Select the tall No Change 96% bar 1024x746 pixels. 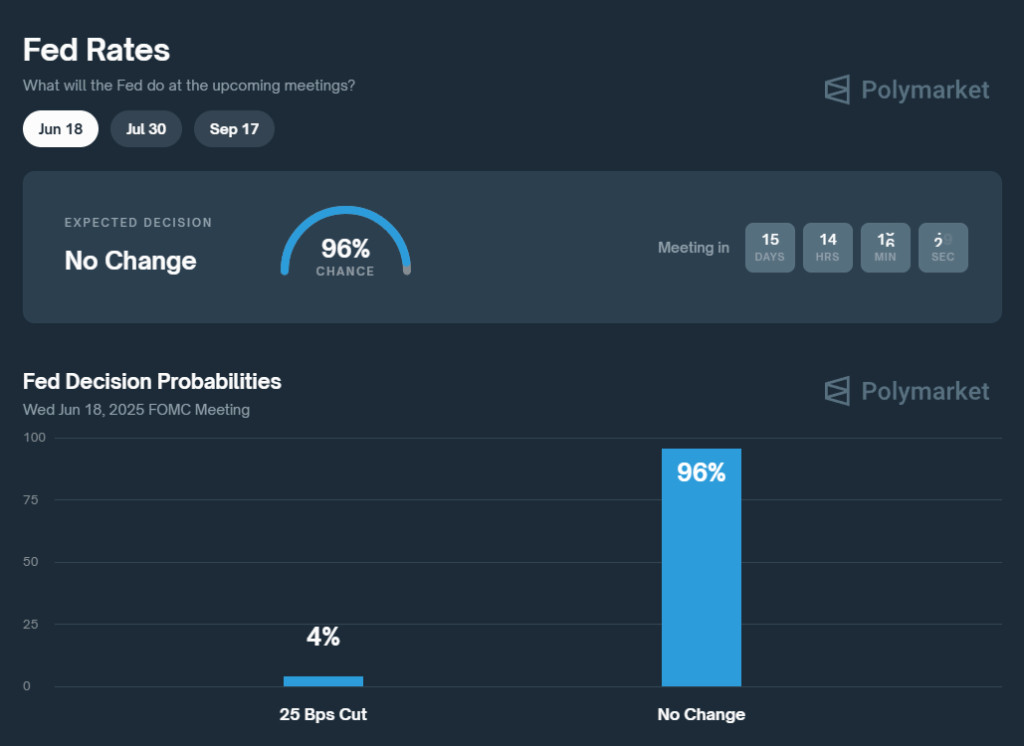click(701, 567)
